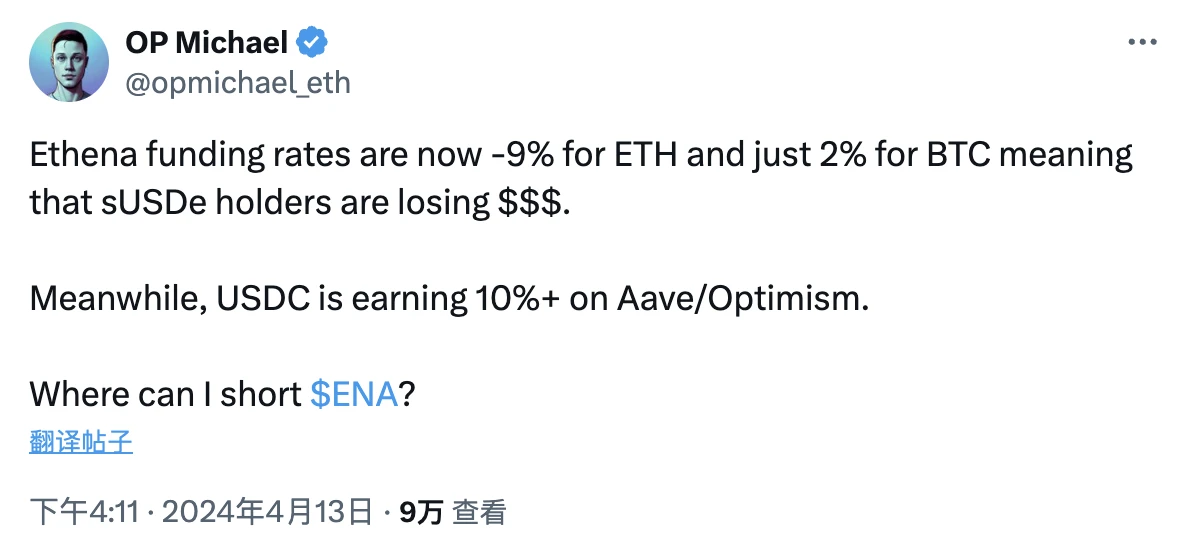Click the 翻译帖子 translate link
The height and width of the screenshot is (546, 1190).
[81, 442]
